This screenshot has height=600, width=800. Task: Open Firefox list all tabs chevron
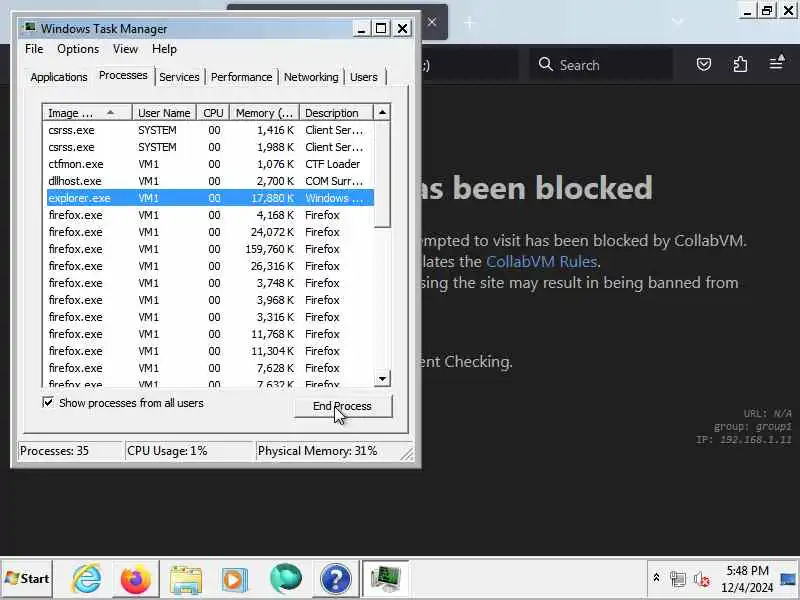[x=678, y=21]
